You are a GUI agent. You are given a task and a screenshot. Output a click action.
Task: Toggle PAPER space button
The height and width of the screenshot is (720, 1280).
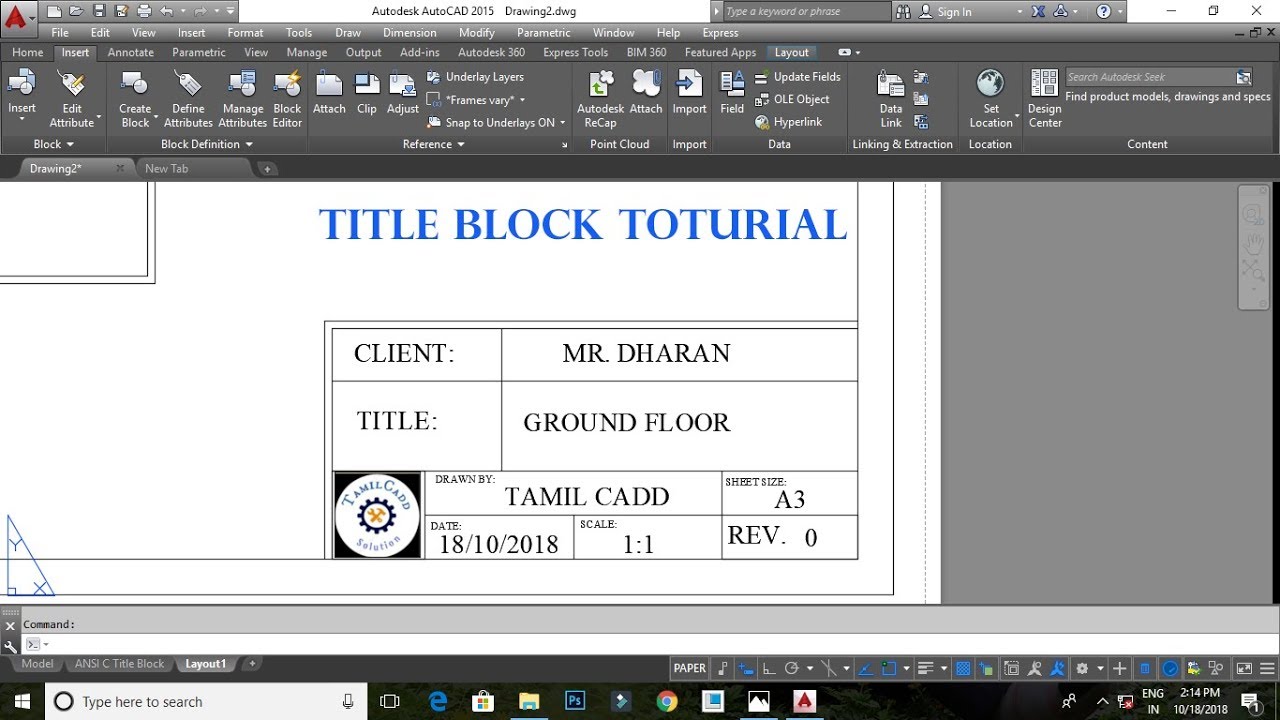pos(690,668)
